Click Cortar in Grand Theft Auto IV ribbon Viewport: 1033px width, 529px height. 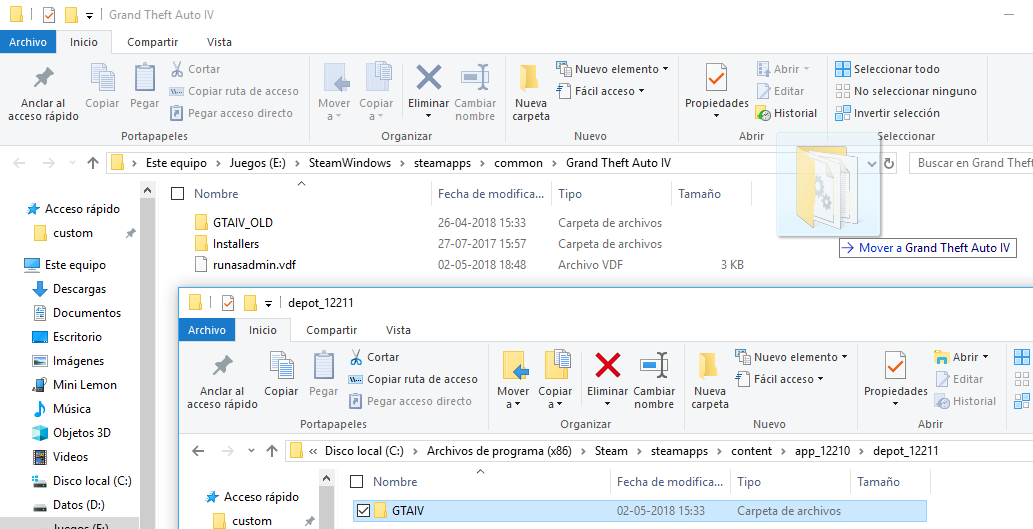(x=196, y=69)
